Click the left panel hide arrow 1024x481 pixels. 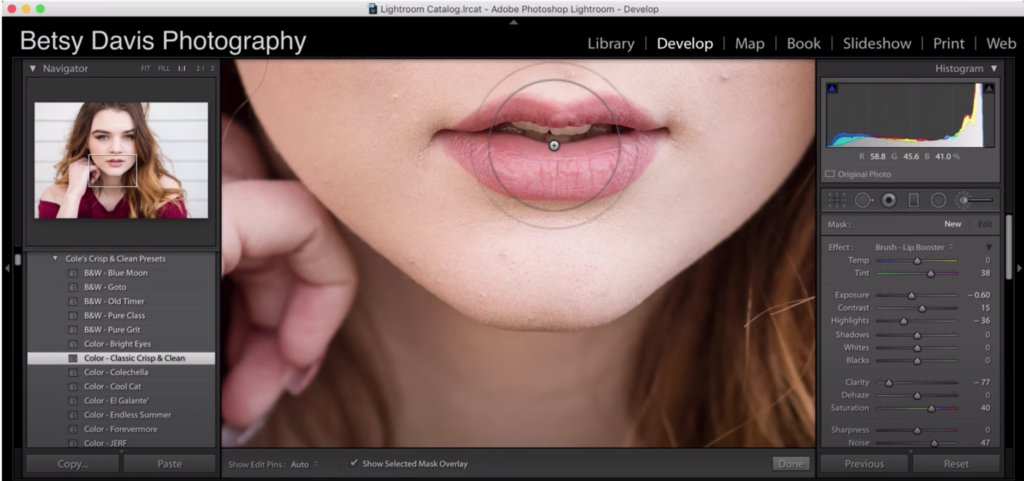7,268
